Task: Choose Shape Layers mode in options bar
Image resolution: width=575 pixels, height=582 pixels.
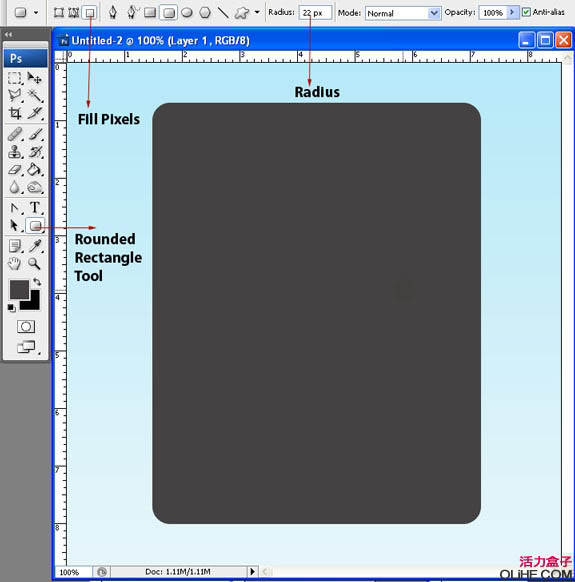Action: point(59,13)
